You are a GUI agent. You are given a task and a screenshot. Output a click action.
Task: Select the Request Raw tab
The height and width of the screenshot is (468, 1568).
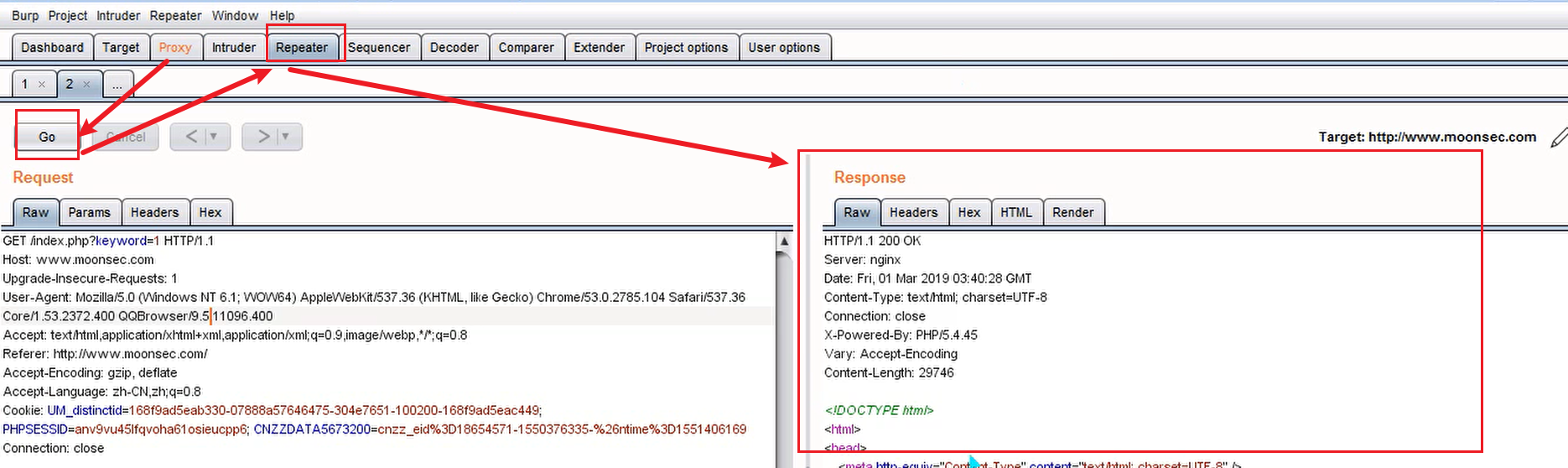point(35,212)
